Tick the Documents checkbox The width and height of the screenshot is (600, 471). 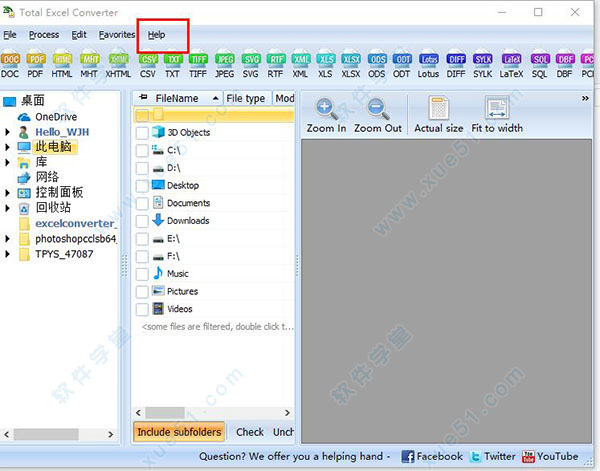(x=142, y=203)
